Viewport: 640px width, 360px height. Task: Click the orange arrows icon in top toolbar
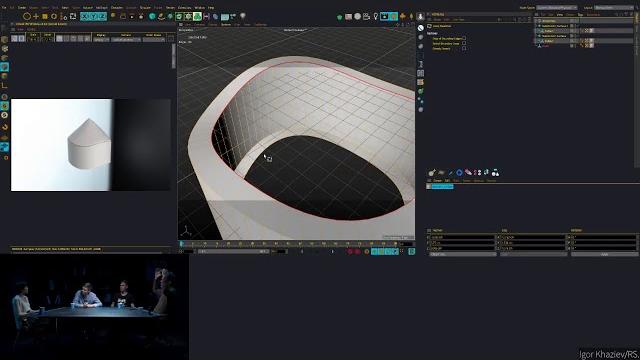pos(402,16)
